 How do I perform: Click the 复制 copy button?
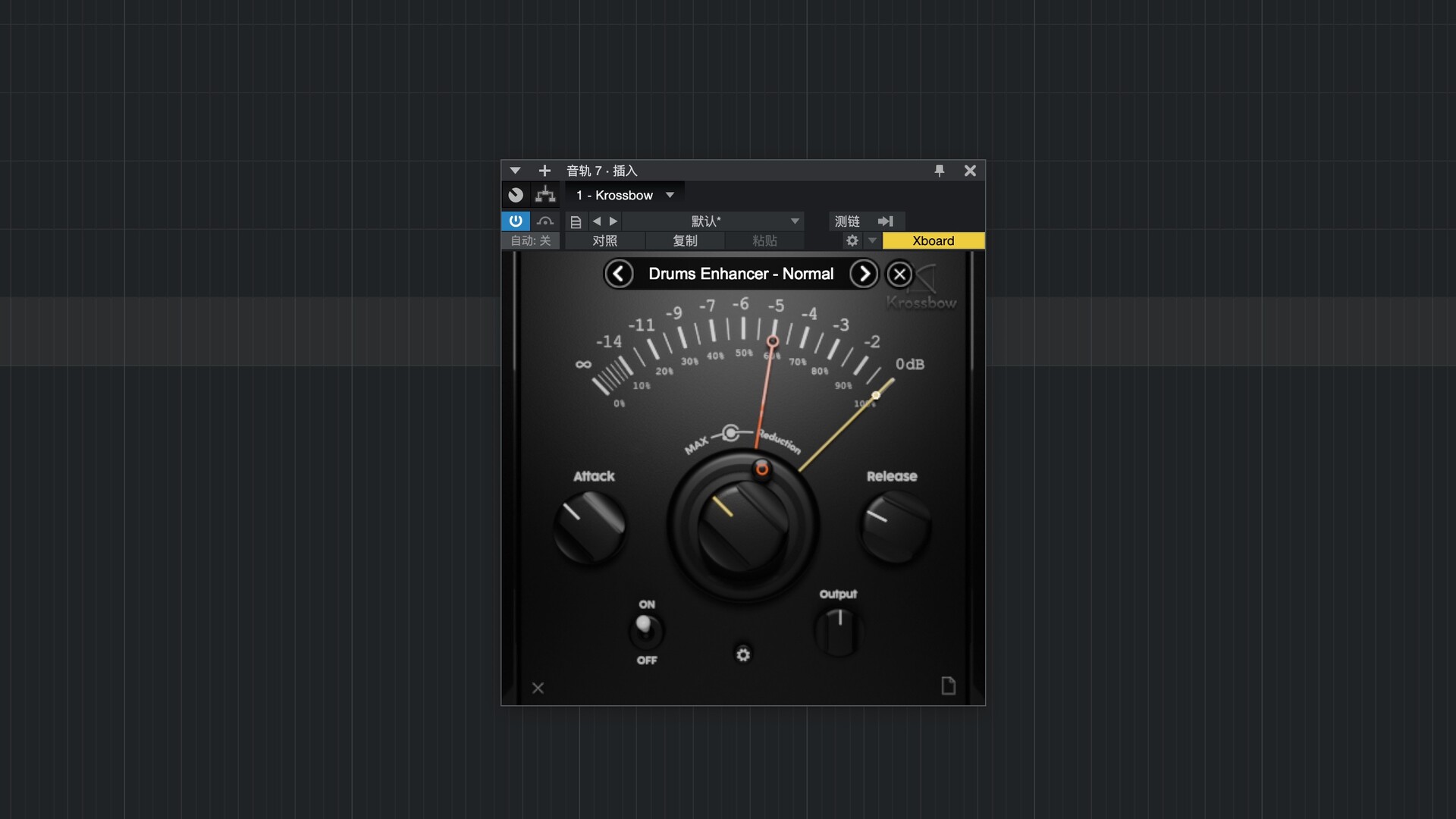684,240
